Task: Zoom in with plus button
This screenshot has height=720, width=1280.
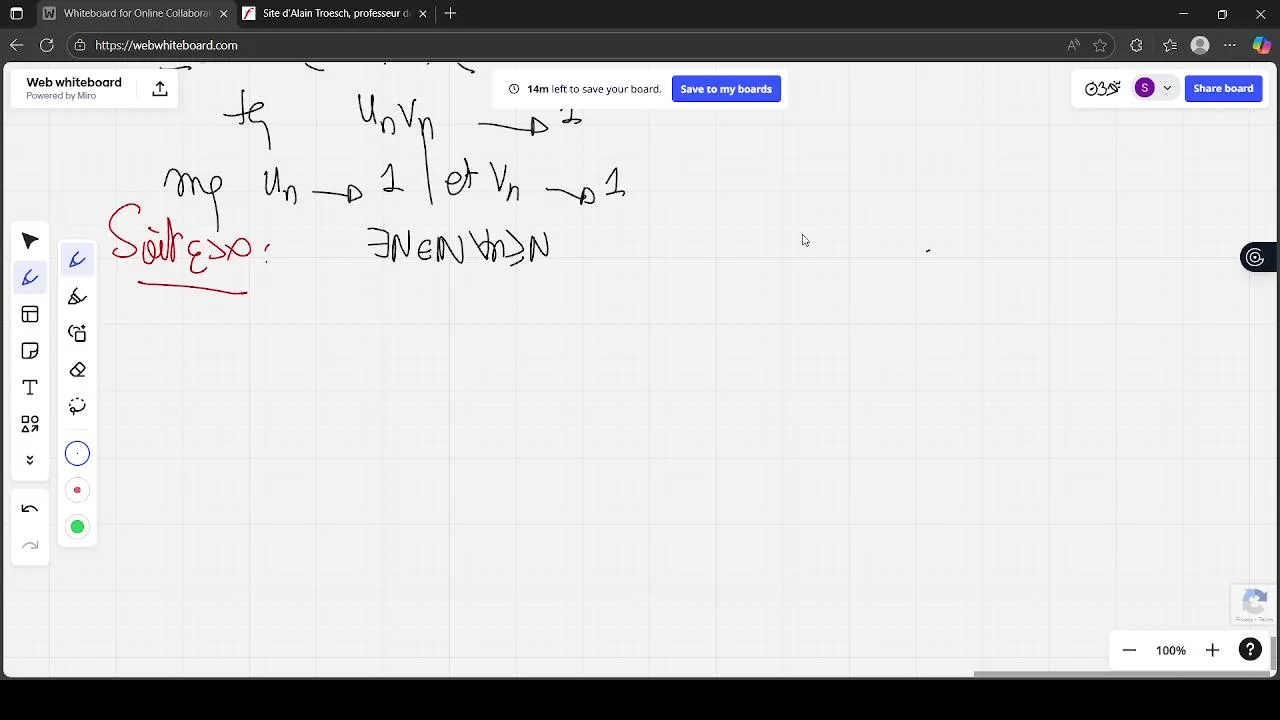Action: click(x=1212, y=650)
